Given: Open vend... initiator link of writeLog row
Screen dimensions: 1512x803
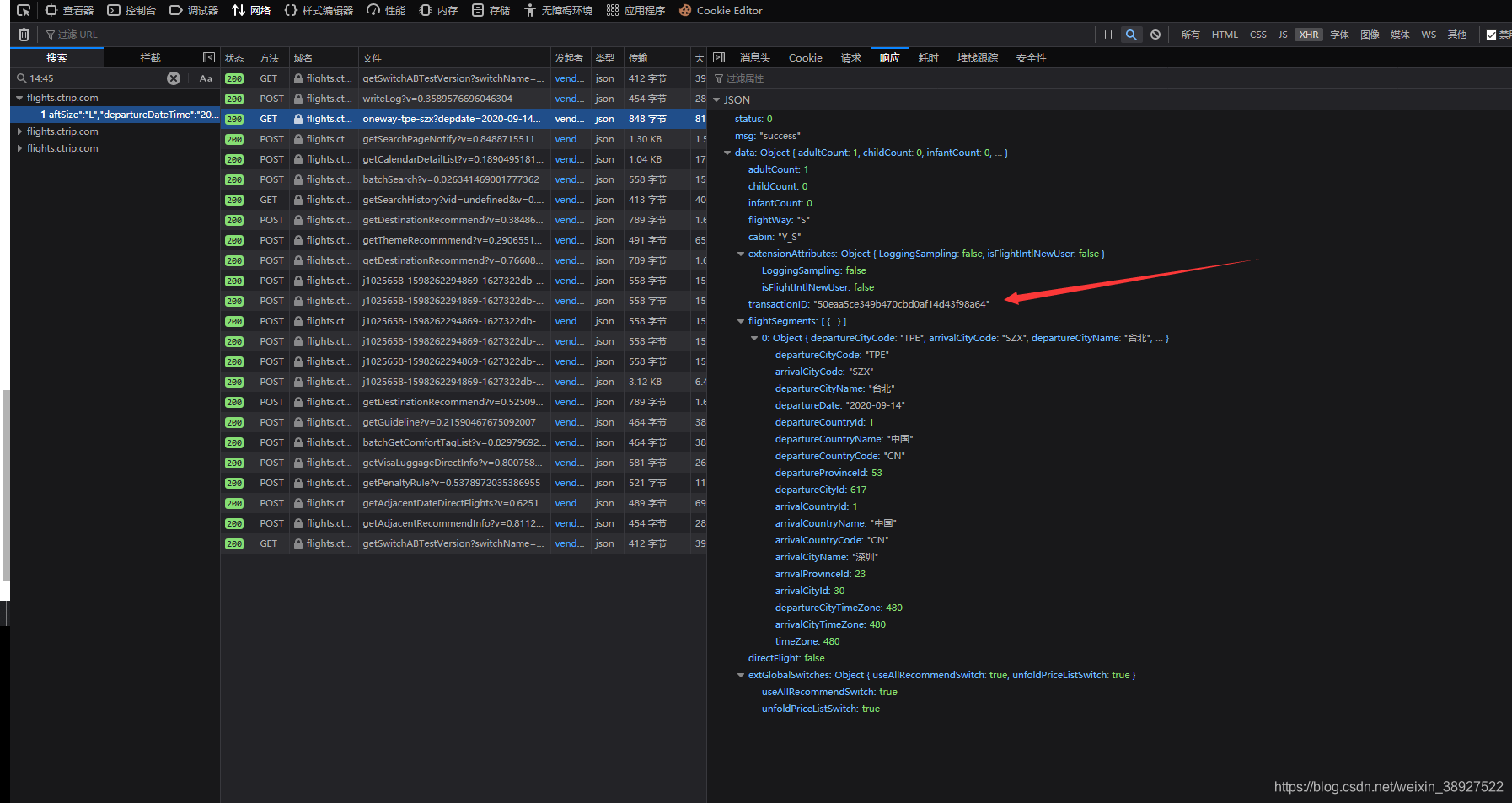Looking at the screenshot, I should pos(569,99).
